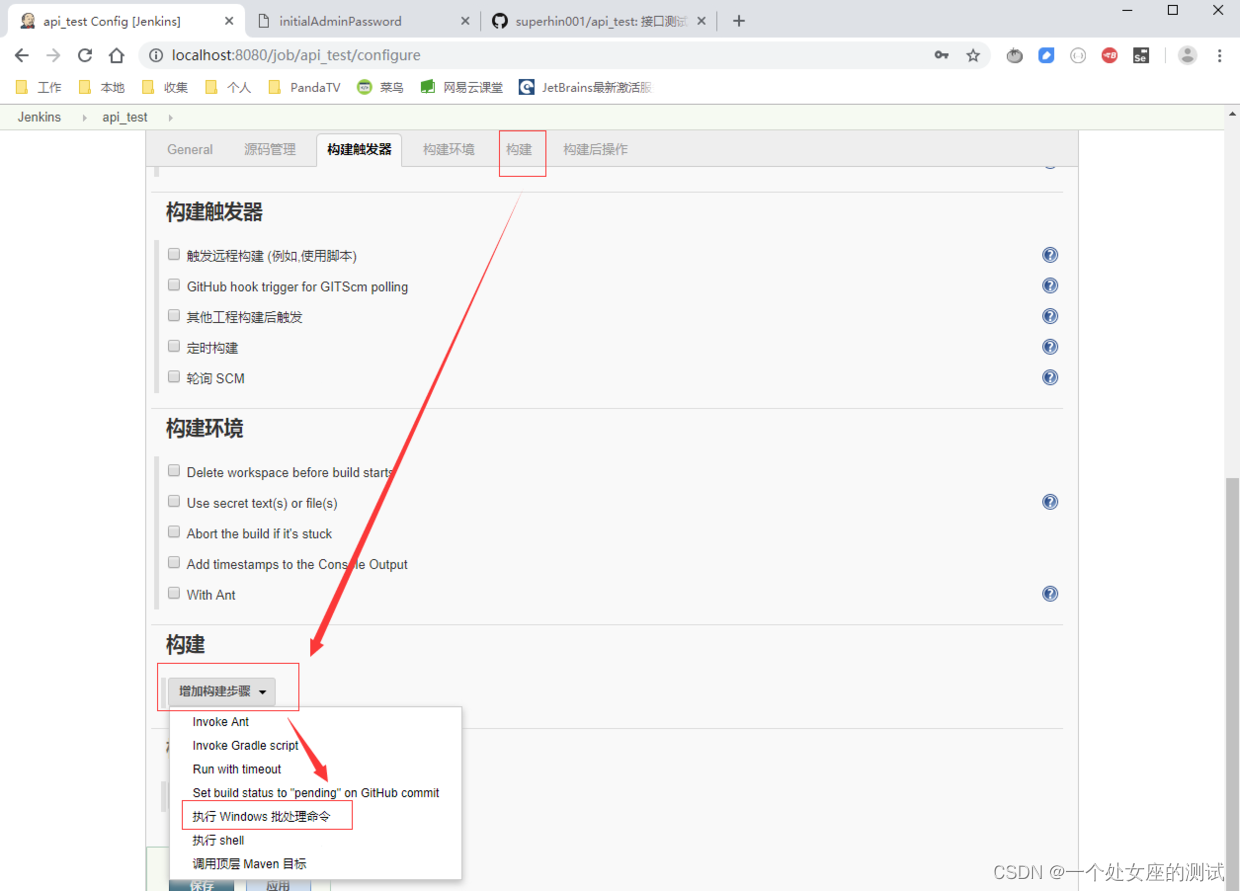Switch to superhin001/api_test GitHub tab

598,21
